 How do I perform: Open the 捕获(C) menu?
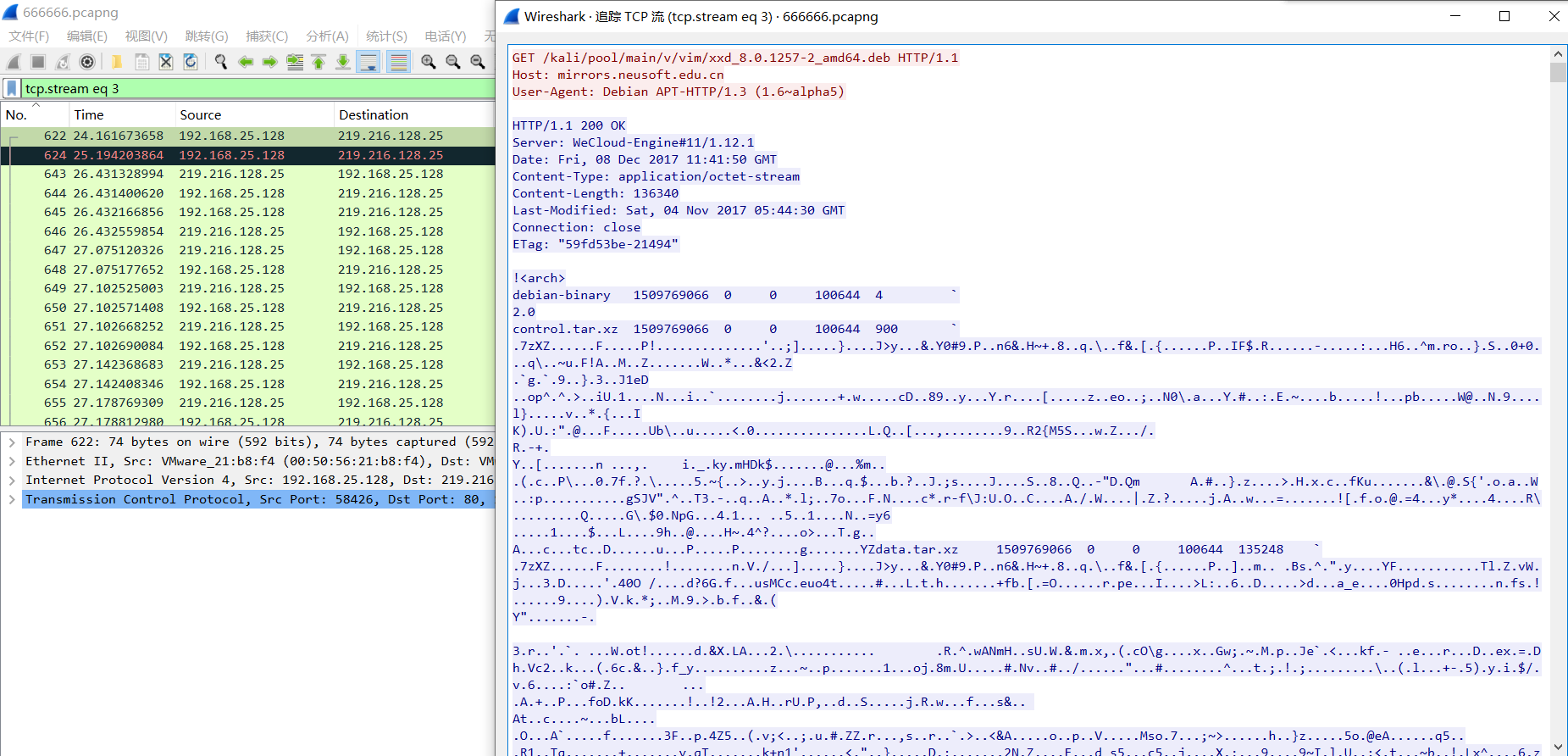click(x=267, y=36)
